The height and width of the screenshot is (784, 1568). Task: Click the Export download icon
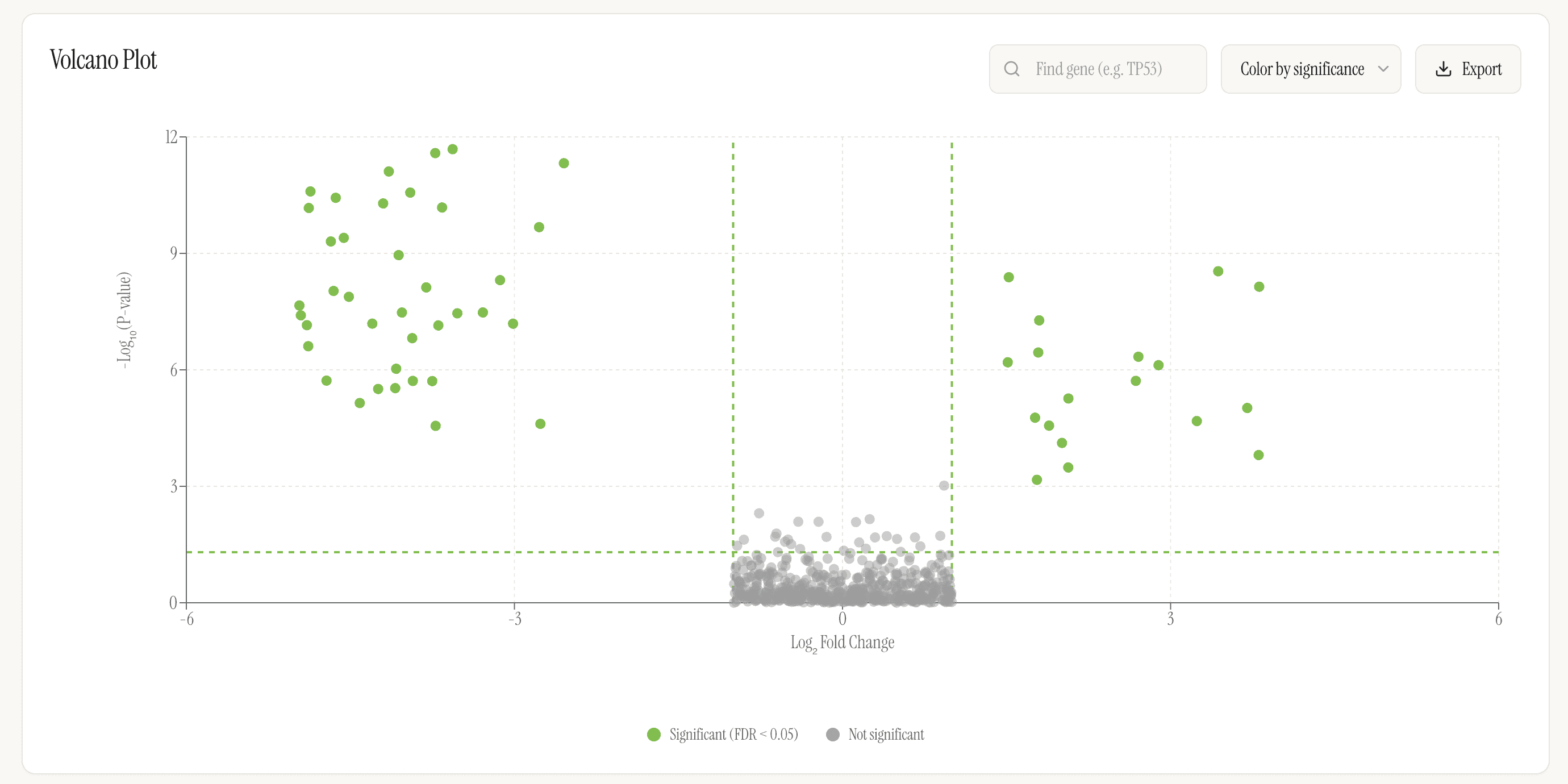click(1443, 69)
